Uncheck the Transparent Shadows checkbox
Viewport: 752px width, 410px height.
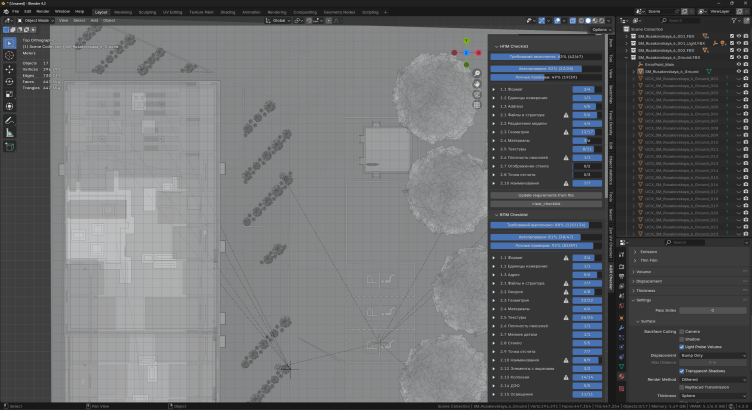[683, 371]
